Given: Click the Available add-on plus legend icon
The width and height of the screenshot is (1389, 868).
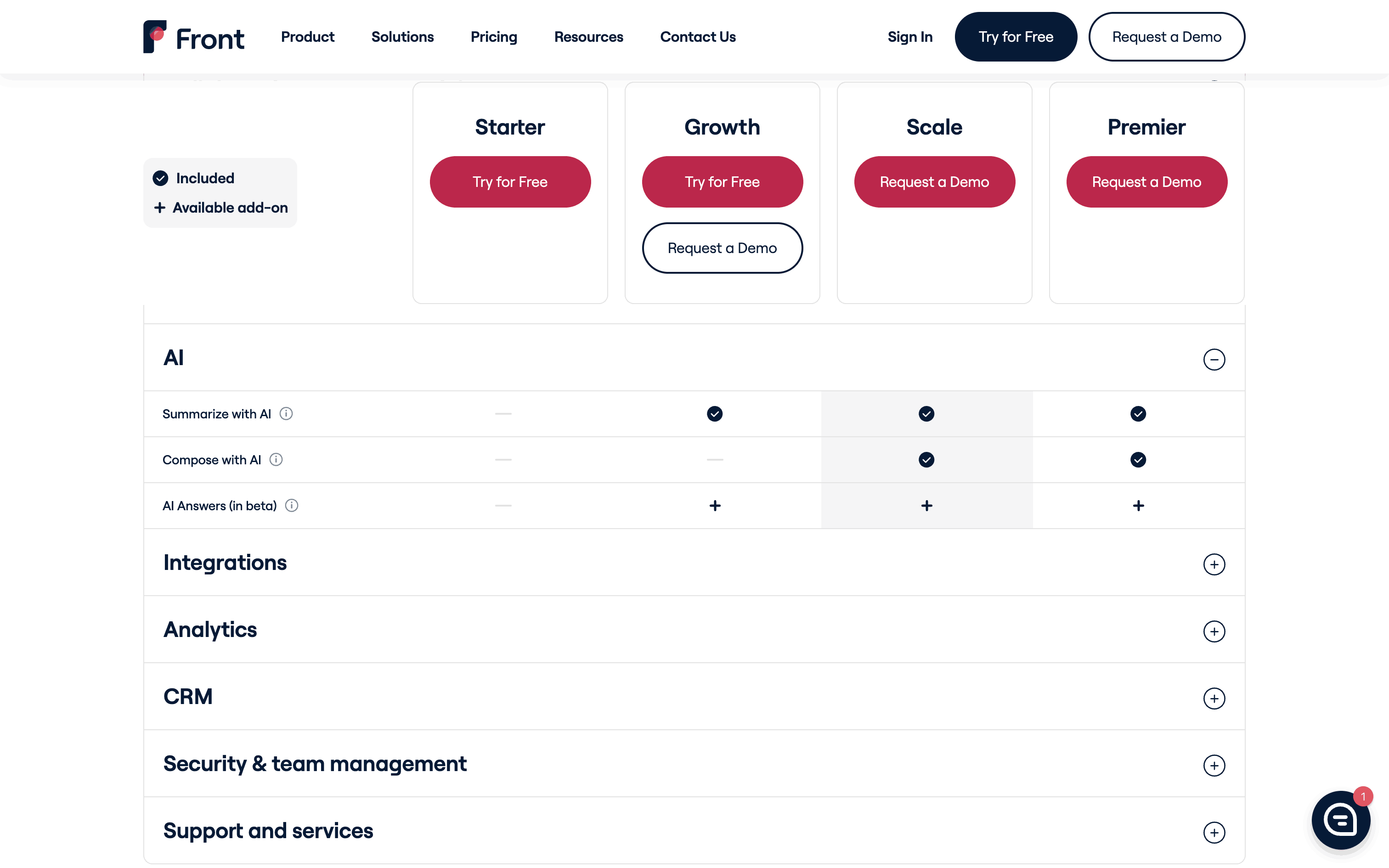Looking at the screenshot, I should click(160, 208).
